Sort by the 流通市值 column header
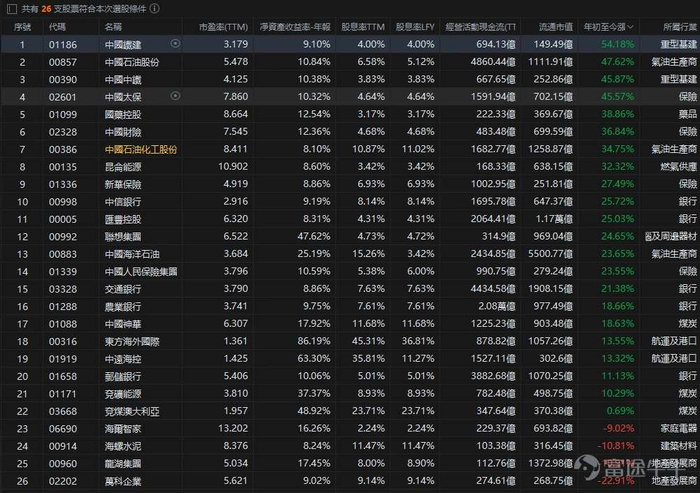700x493 pixels. point(555,27)
